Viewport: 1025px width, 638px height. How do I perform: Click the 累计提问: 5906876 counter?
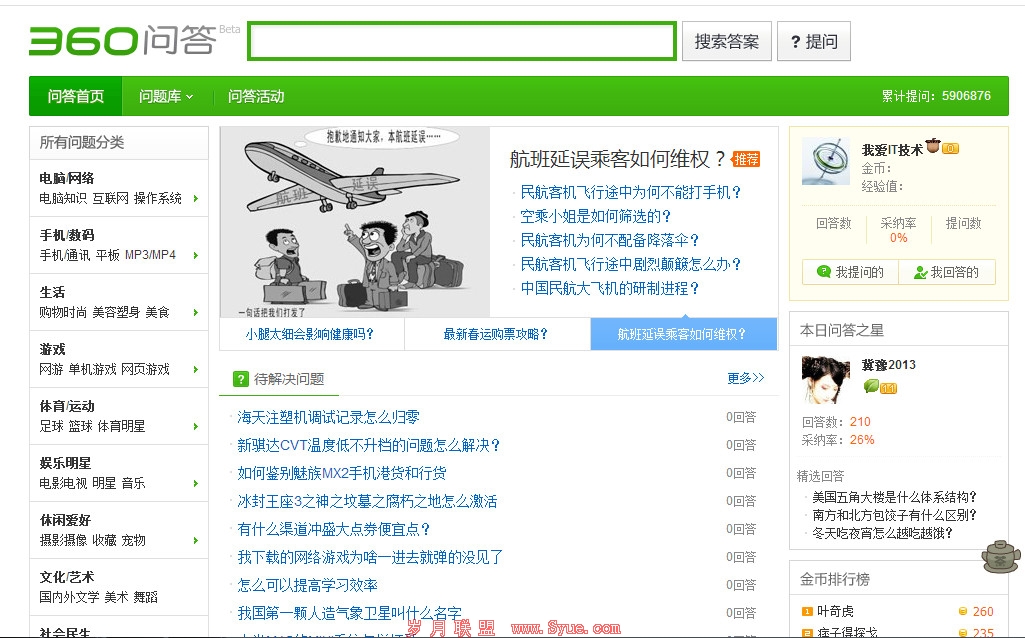[x=936, y=96]
